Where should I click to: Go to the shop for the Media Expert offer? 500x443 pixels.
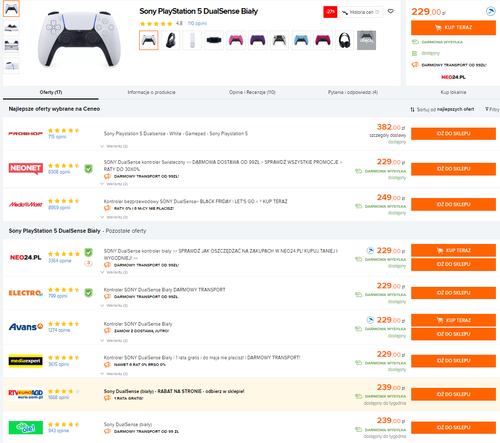[453, 361]
